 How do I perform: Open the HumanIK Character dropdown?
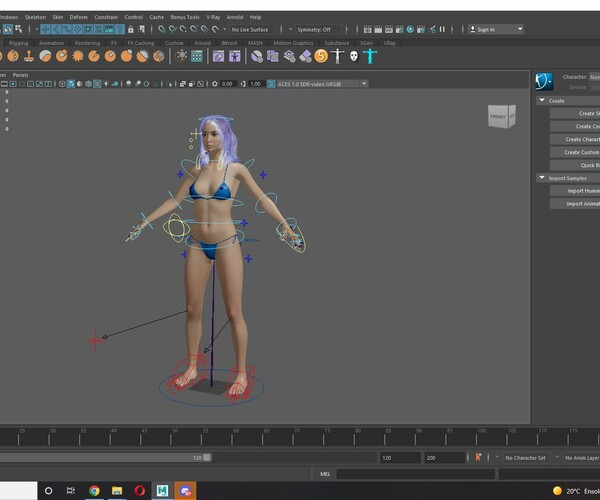click(594, 77)
